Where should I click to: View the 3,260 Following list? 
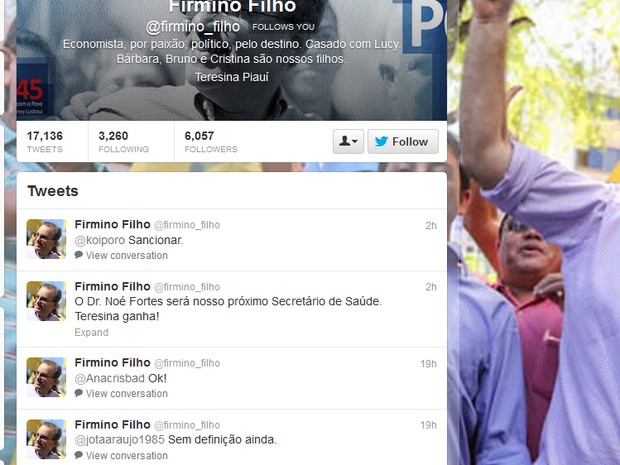pos(123,142)
